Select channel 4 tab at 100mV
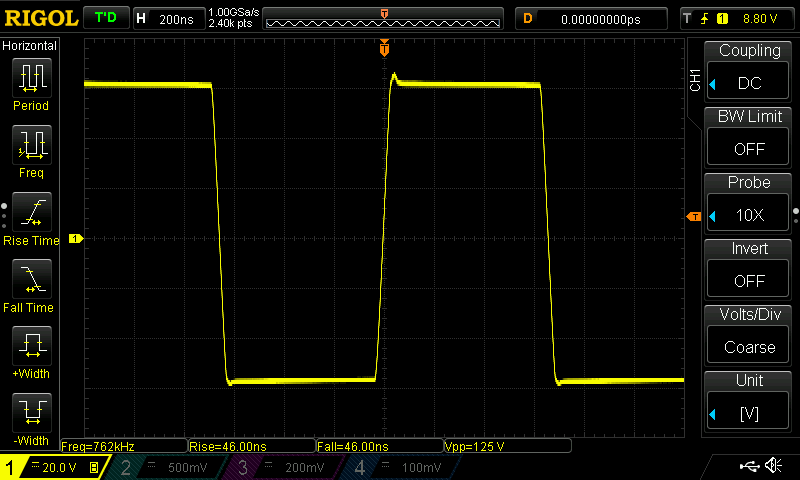Image resolution: width=800 pixels, height=480 pixels. pyautogui.click(x=399, y=467)
